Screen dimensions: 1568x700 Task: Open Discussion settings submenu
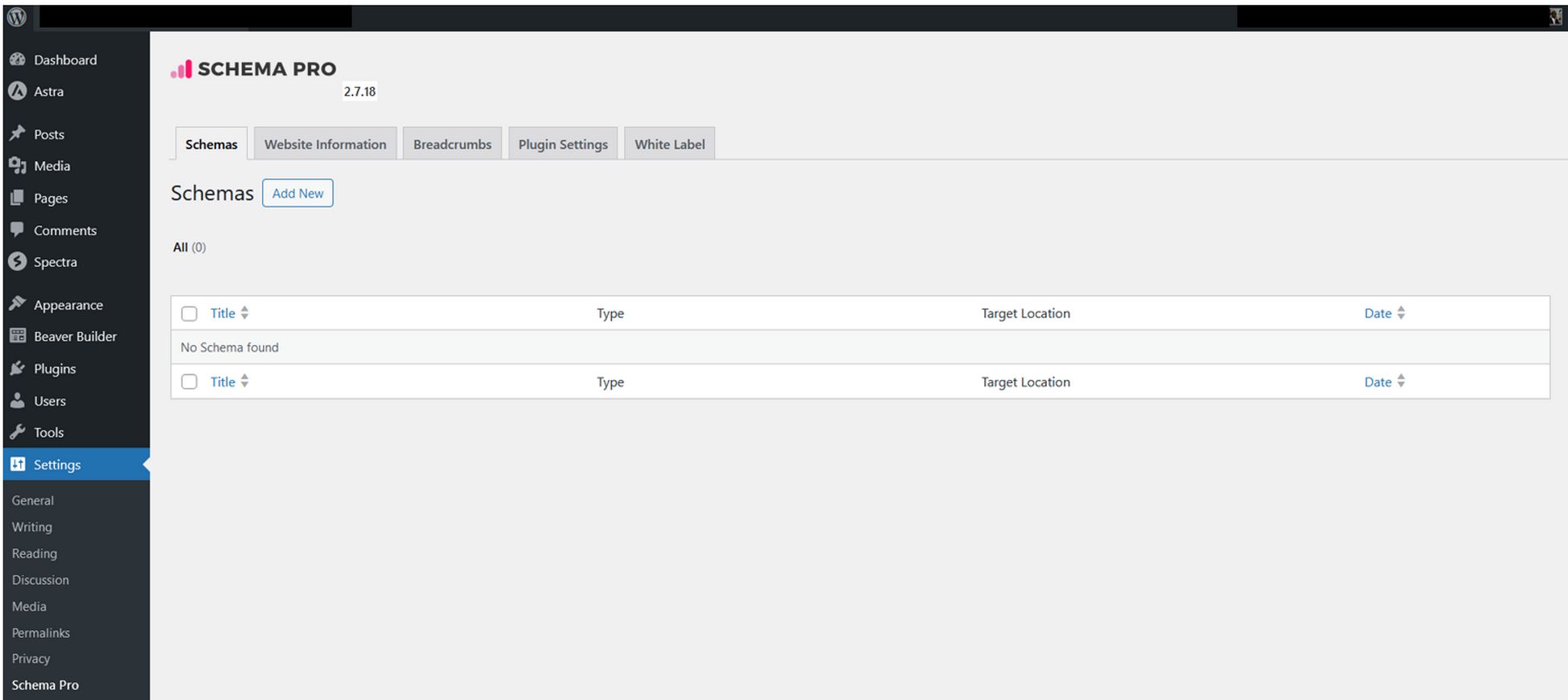pos(40,579)
